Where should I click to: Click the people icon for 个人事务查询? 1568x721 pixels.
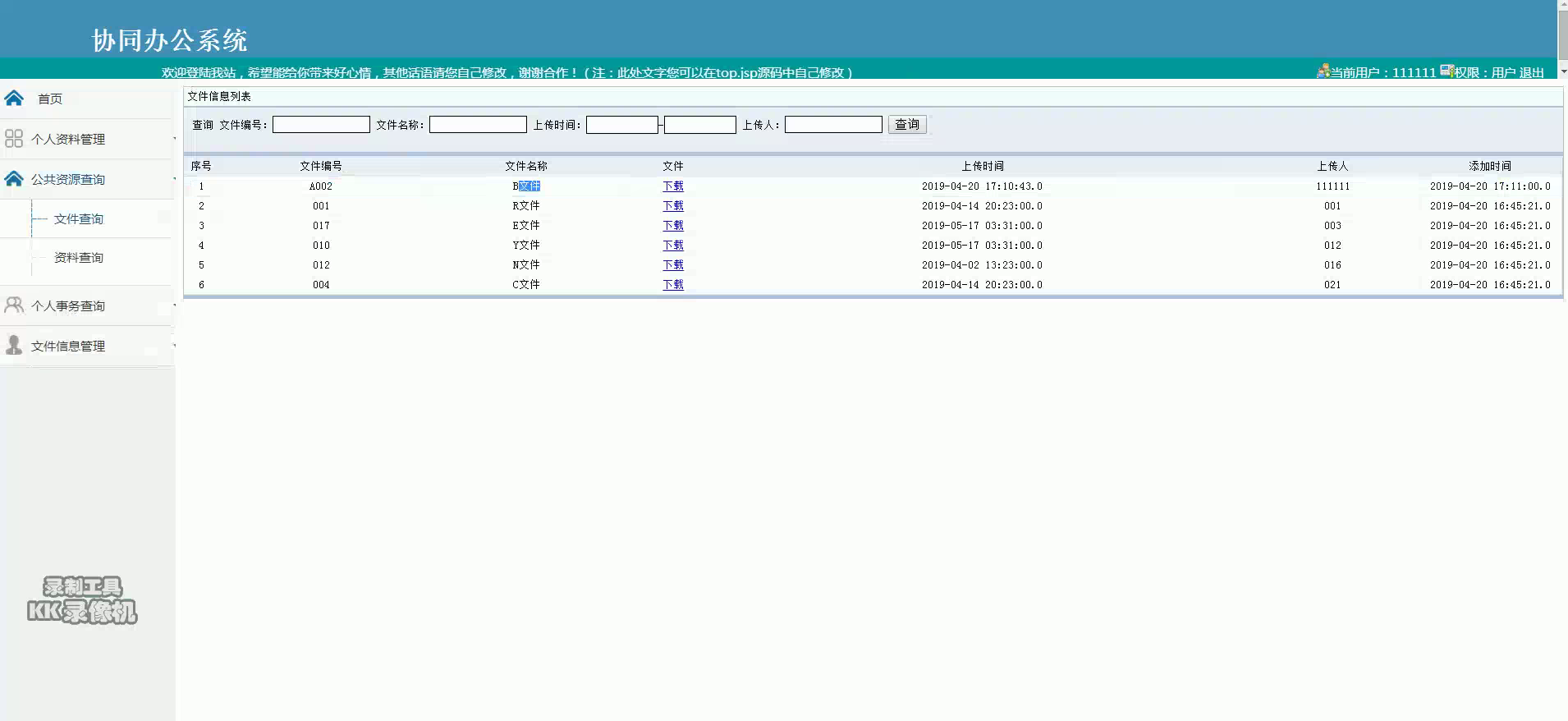click(x=14, y=305)
